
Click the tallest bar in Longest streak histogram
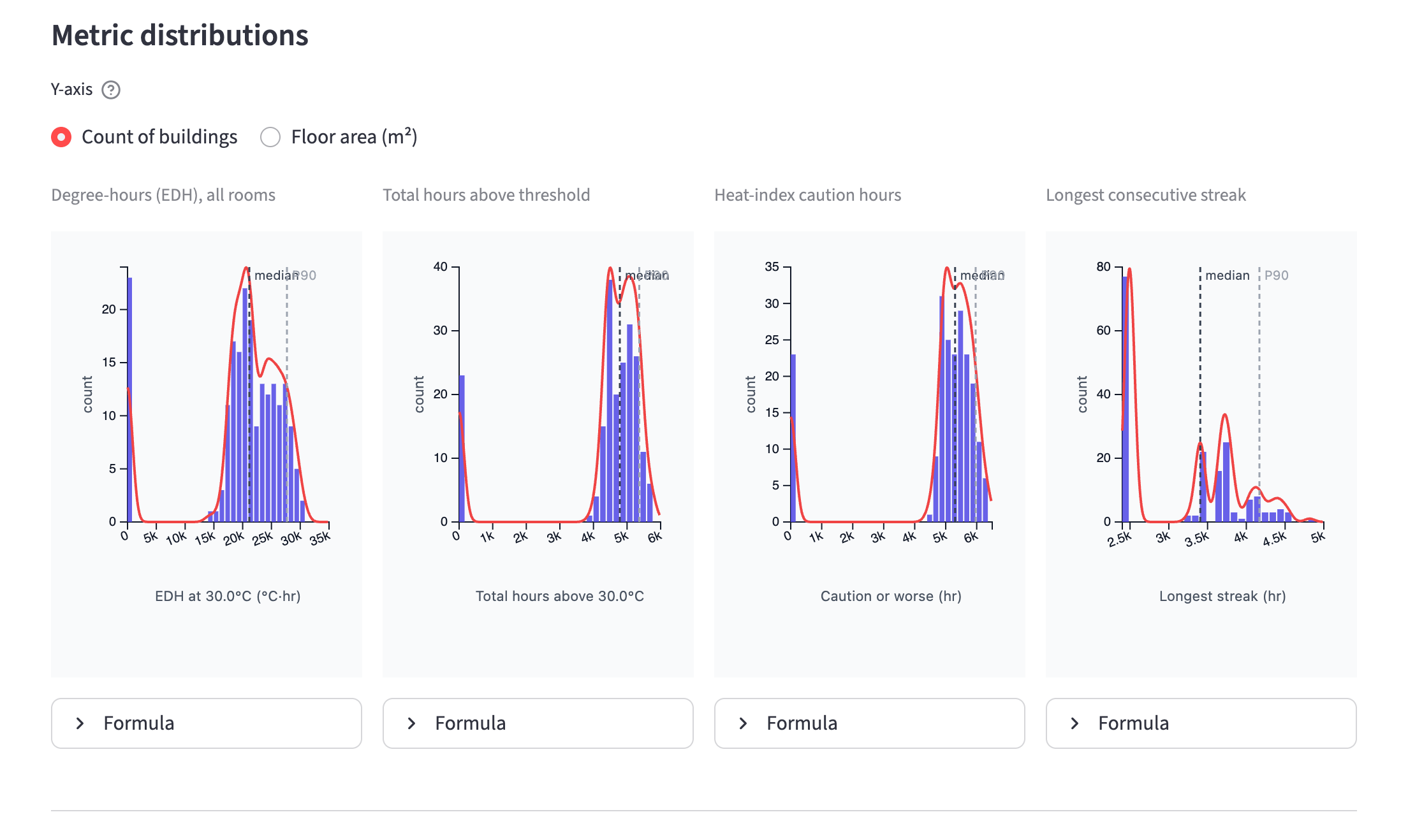coord(1126,399)
